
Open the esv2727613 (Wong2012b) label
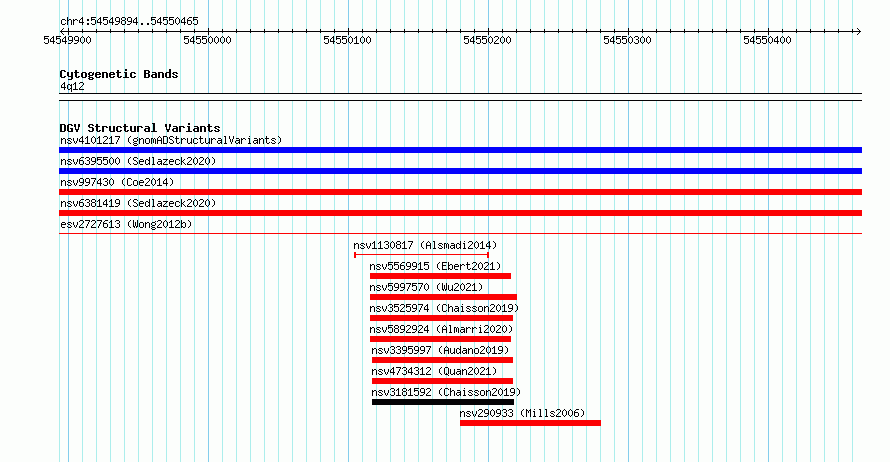(126, 224)
